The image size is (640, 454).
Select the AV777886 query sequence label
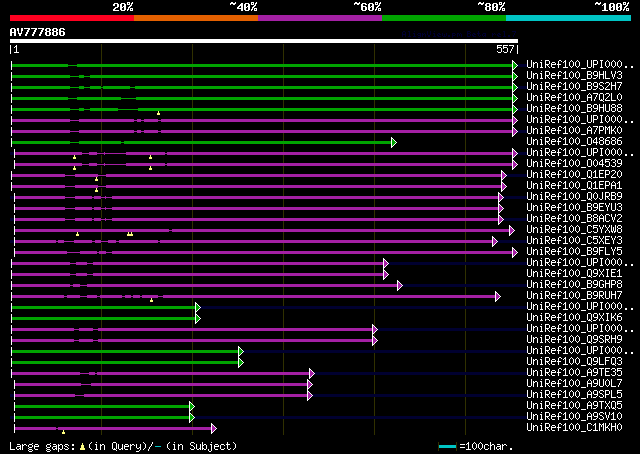point(38,32)
